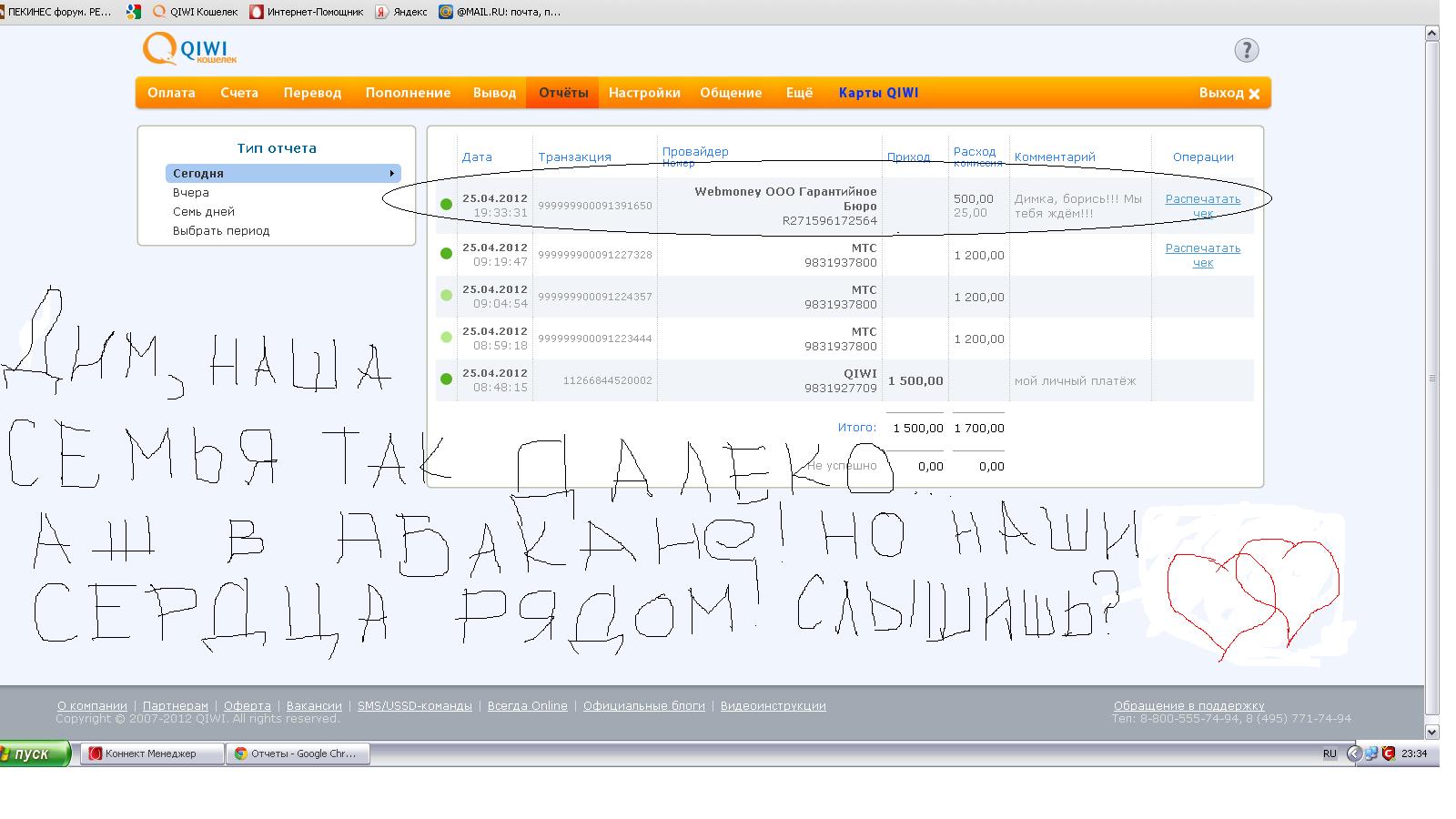Open the Всегда Online footer link
The width and height of the screenshot is (1456, 819).
coord(527,705)
